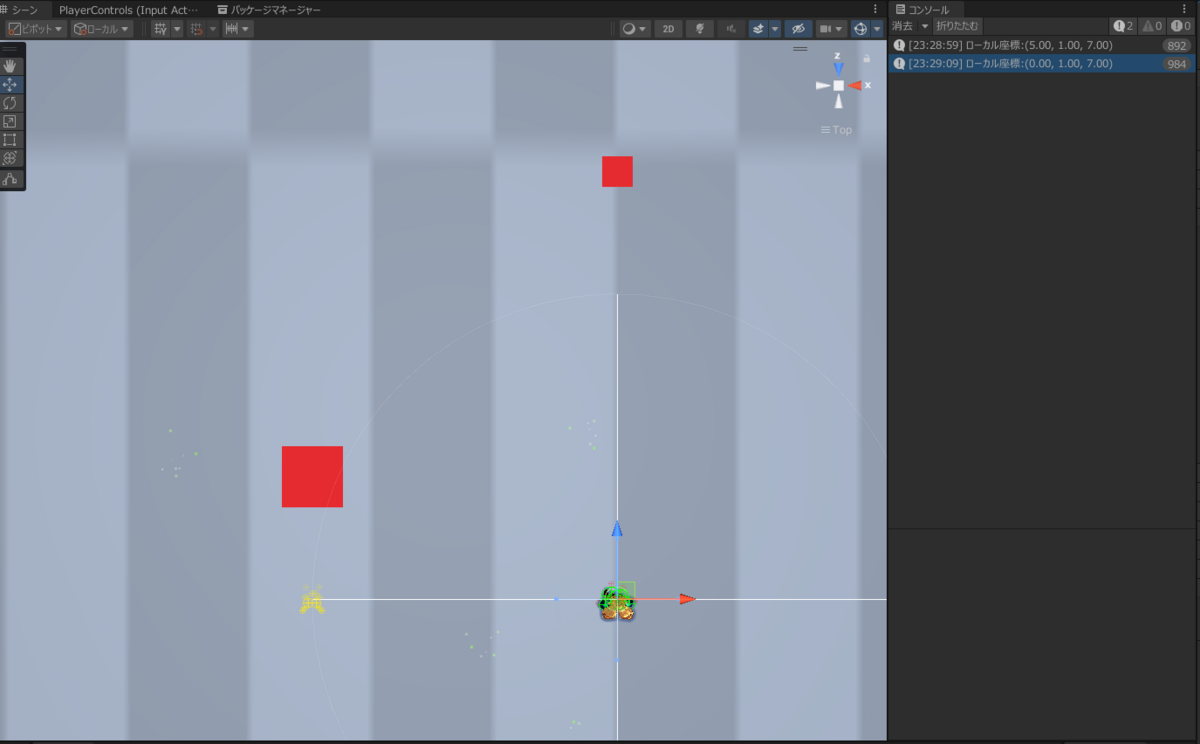Screen dimensions: 1200x744
Task: Select the Rect Transform tool
Action: coord(10,139)
